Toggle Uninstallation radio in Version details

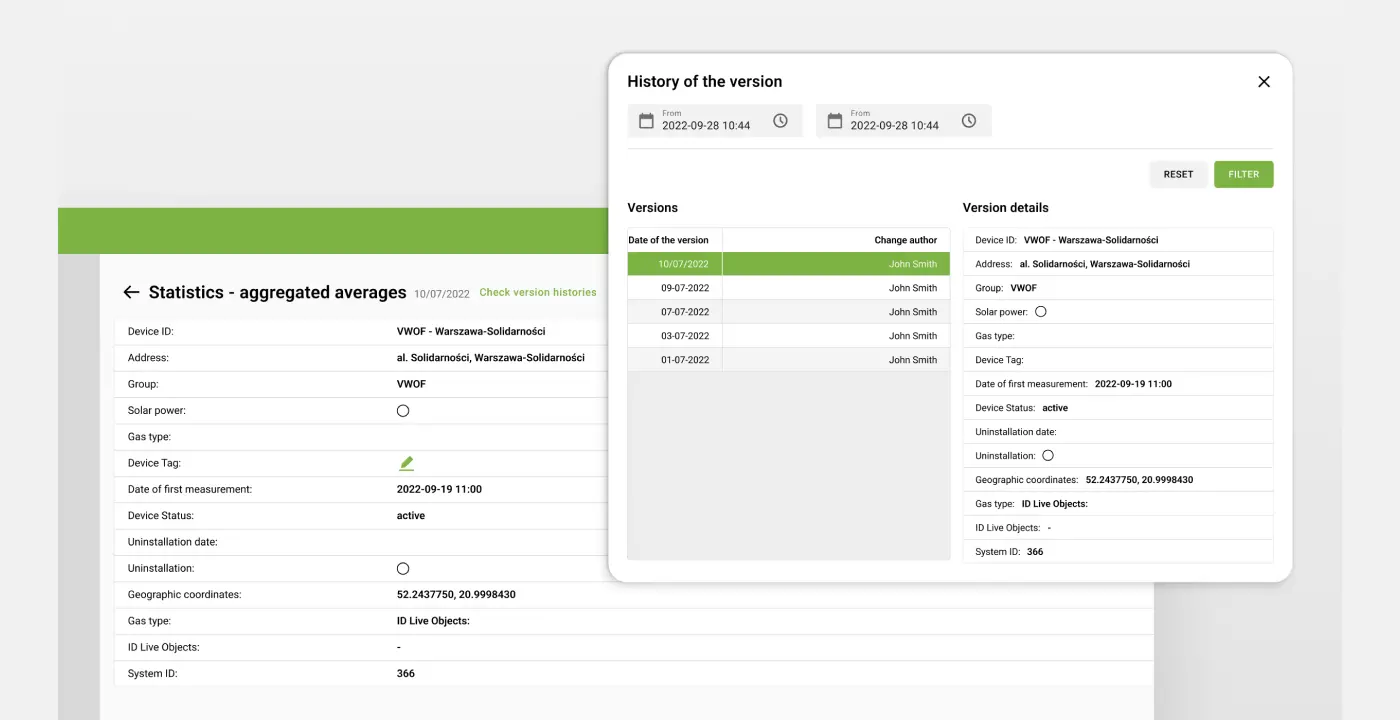tap(1048, 456)
